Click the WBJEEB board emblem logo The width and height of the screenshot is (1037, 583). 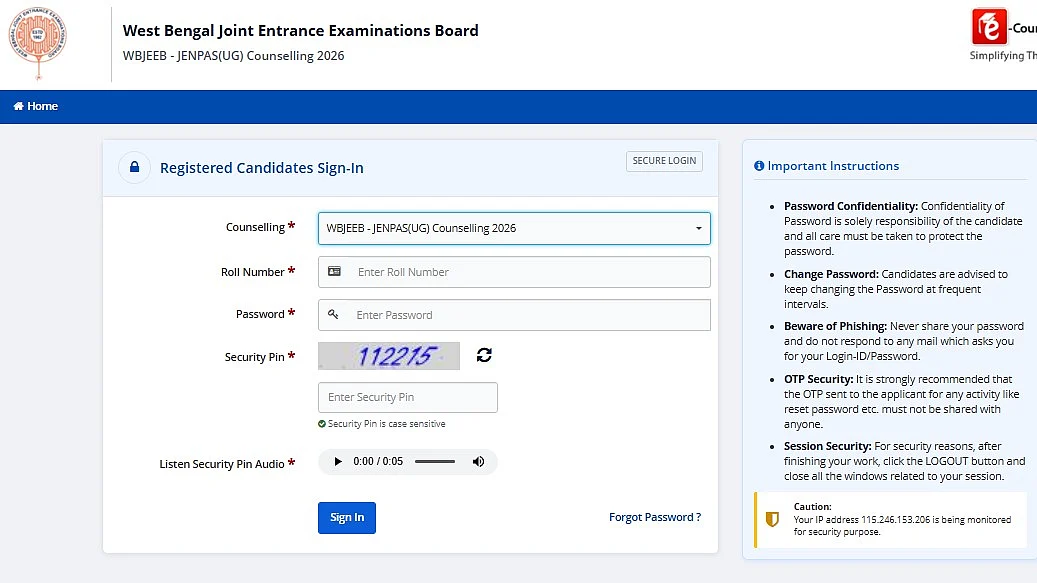tap(38, 44)
